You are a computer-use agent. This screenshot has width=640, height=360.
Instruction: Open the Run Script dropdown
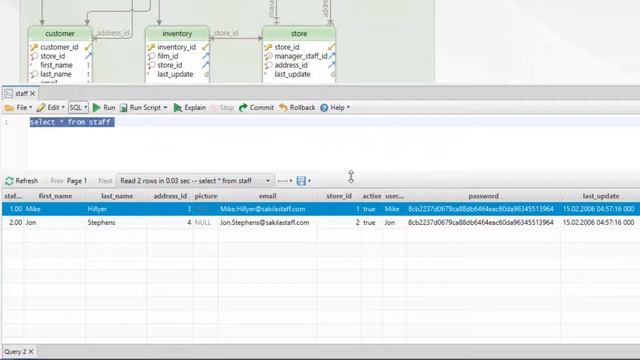[165, 108]
